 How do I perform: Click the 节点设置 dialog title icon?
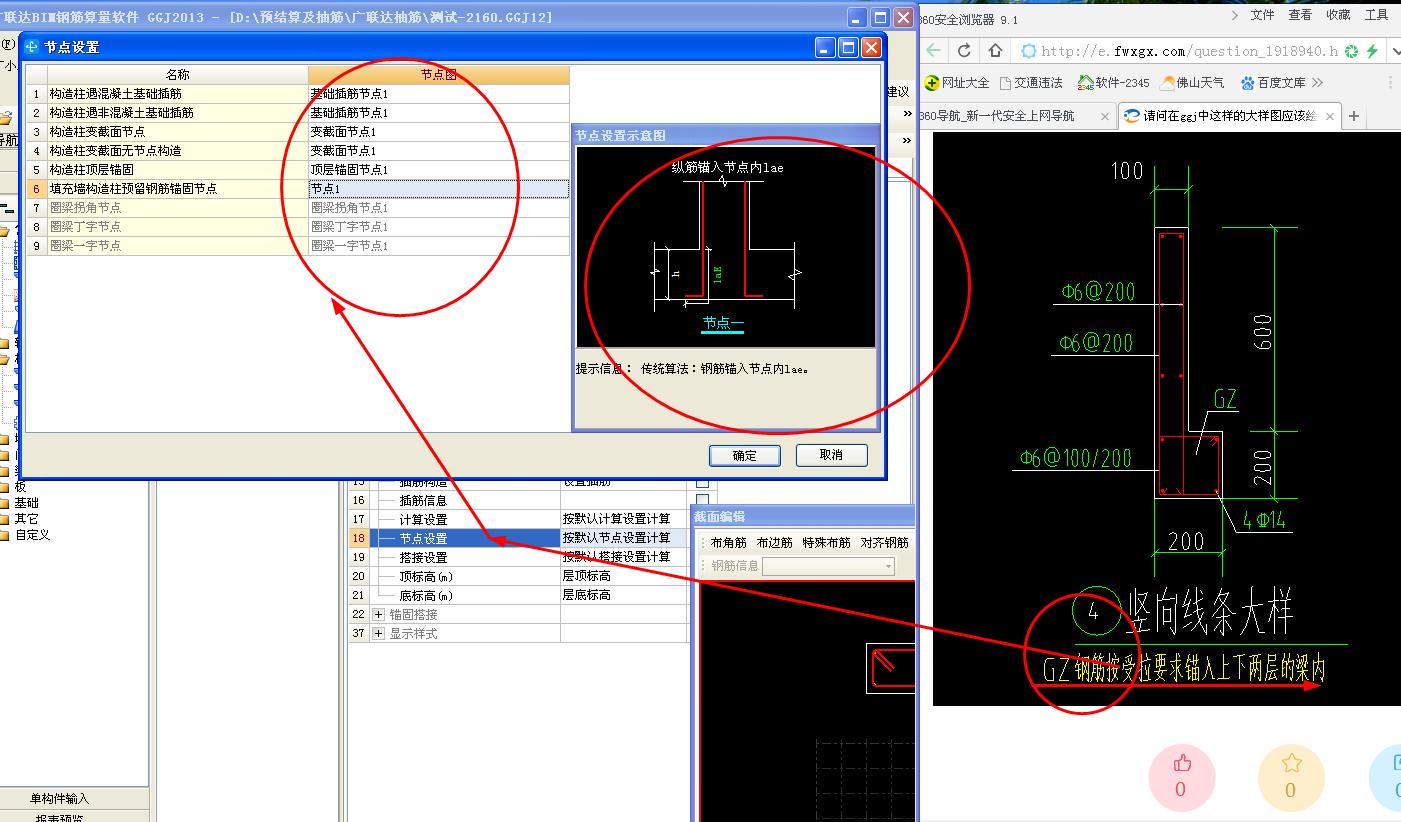(31, 47)
